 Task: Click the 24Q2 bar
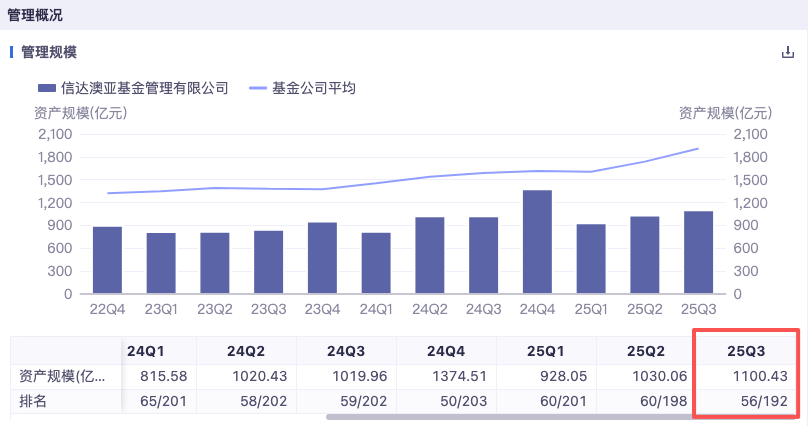click(x=430, y=255)
